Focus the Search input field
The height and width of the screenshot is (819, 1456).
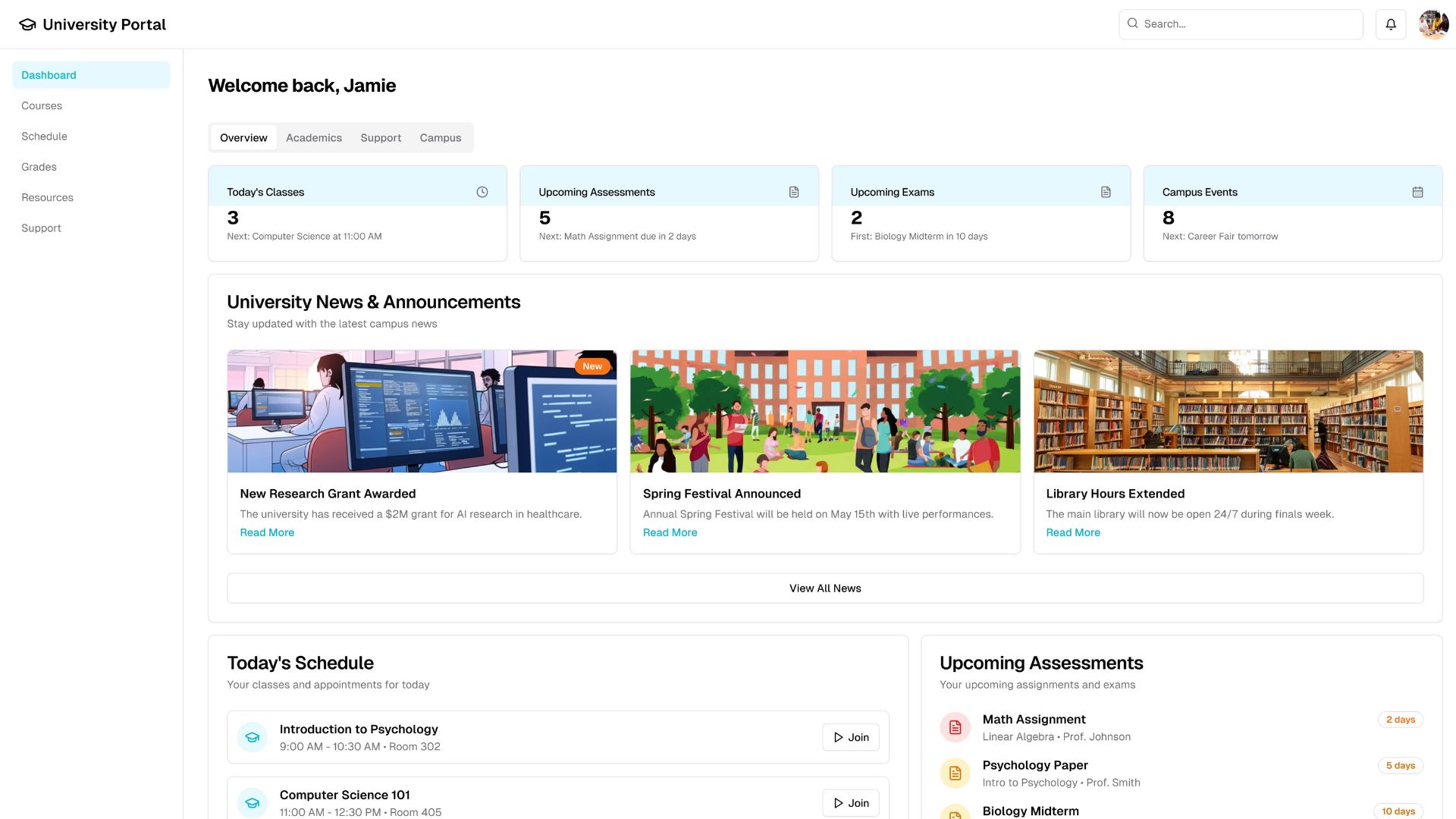1241,24
